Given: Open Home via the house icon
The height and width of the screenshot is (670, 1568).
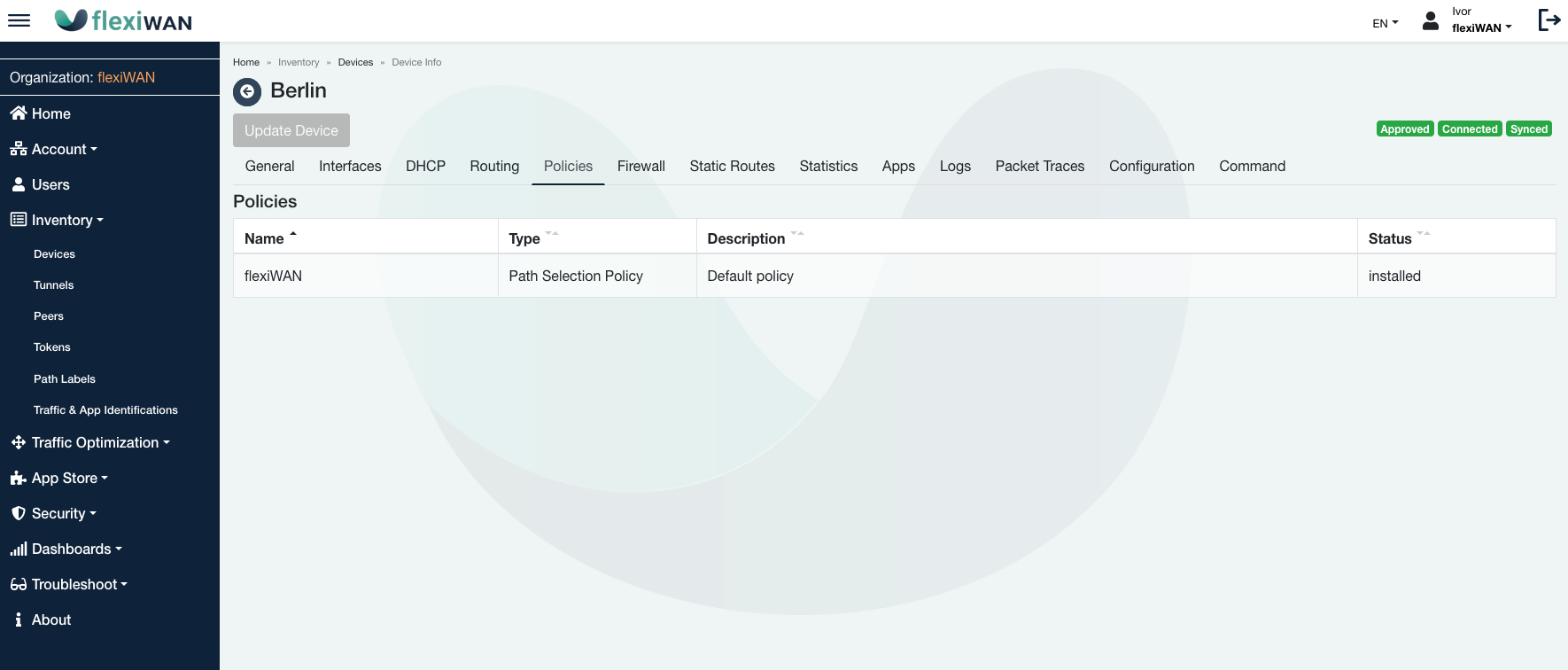Looking at the screenshot, I should tap(18, 113).
